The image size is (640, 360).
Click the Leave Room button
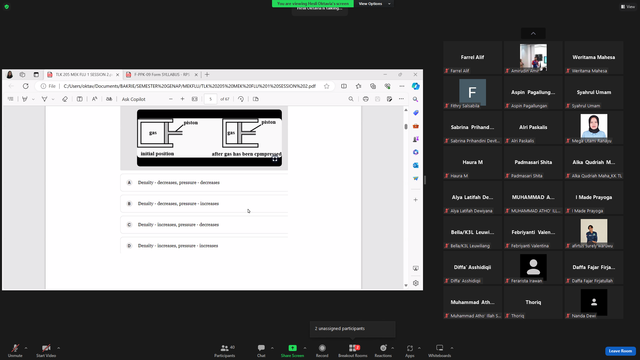[620, 351]
